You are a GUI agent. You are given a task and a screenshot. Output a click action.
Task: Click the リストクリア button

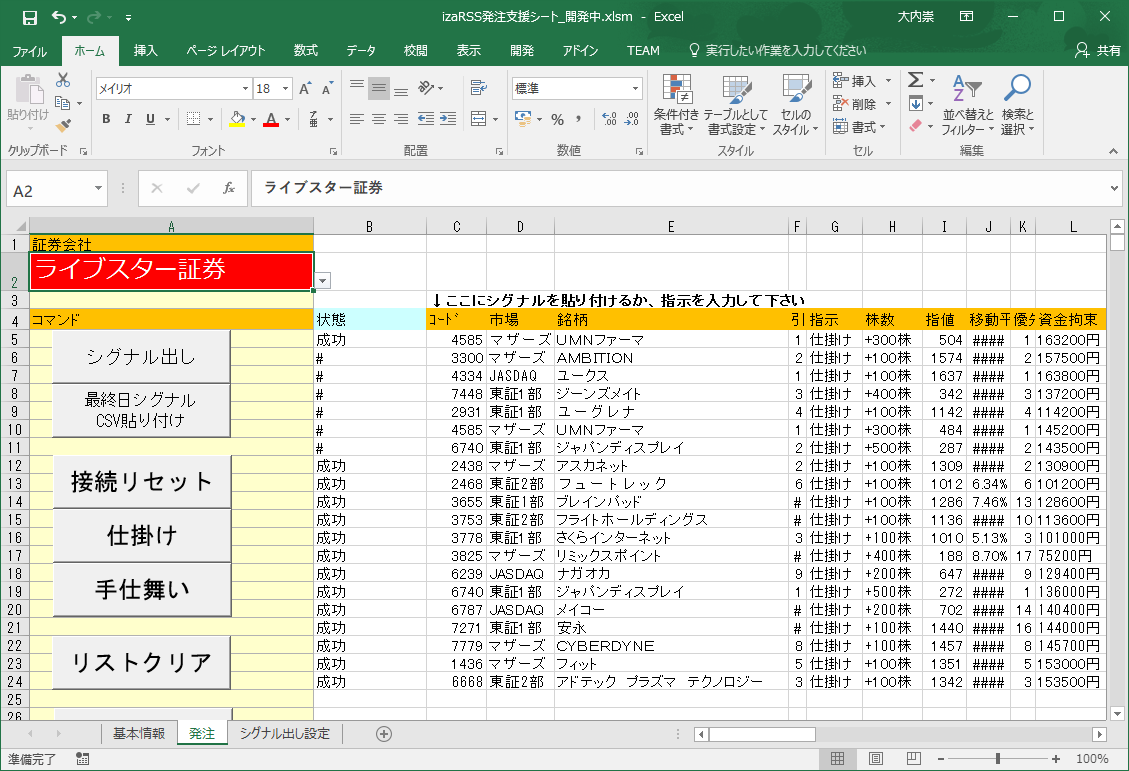click(x=141, y=662)
